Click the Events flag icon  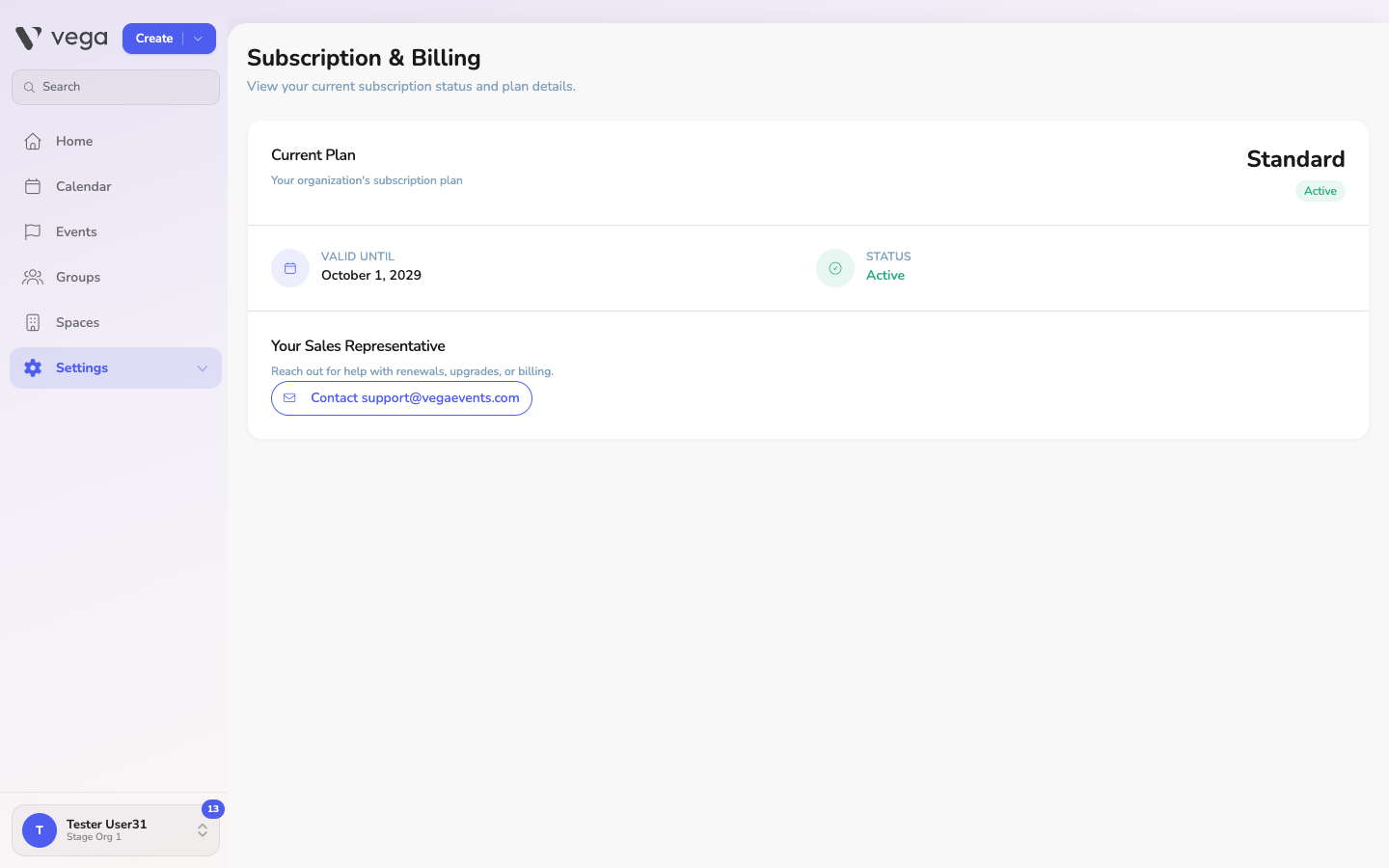point(33,232)
